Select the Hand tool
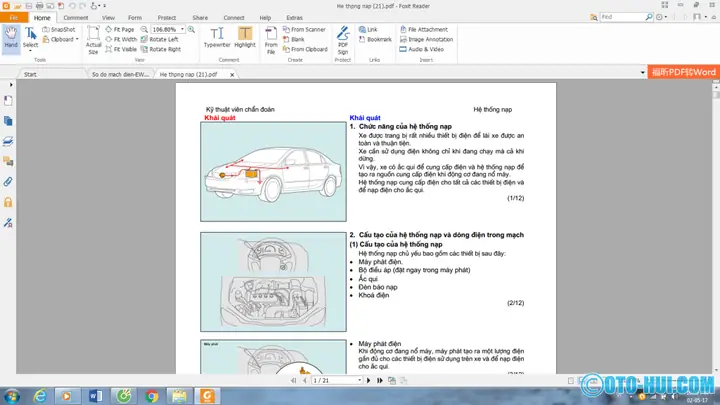 [x=11, y=39]
